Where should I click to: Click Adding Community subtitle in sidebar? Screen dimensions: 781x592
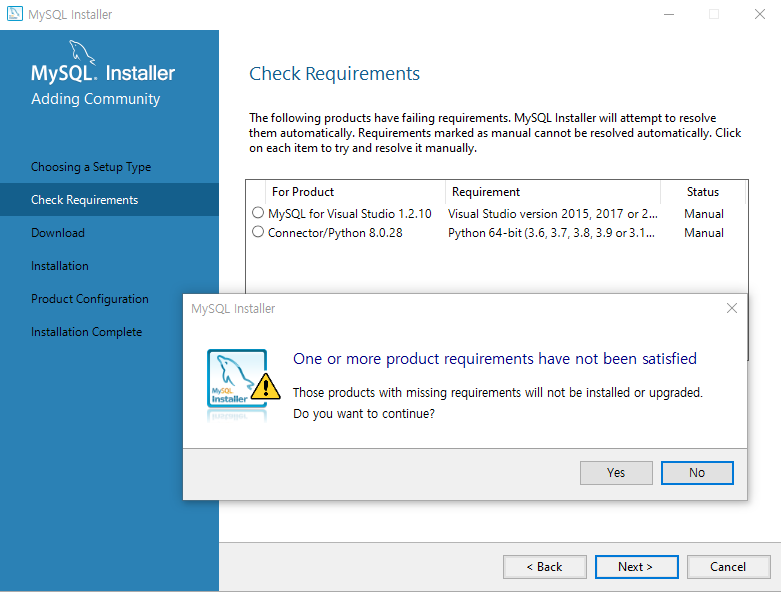[96, 99]
